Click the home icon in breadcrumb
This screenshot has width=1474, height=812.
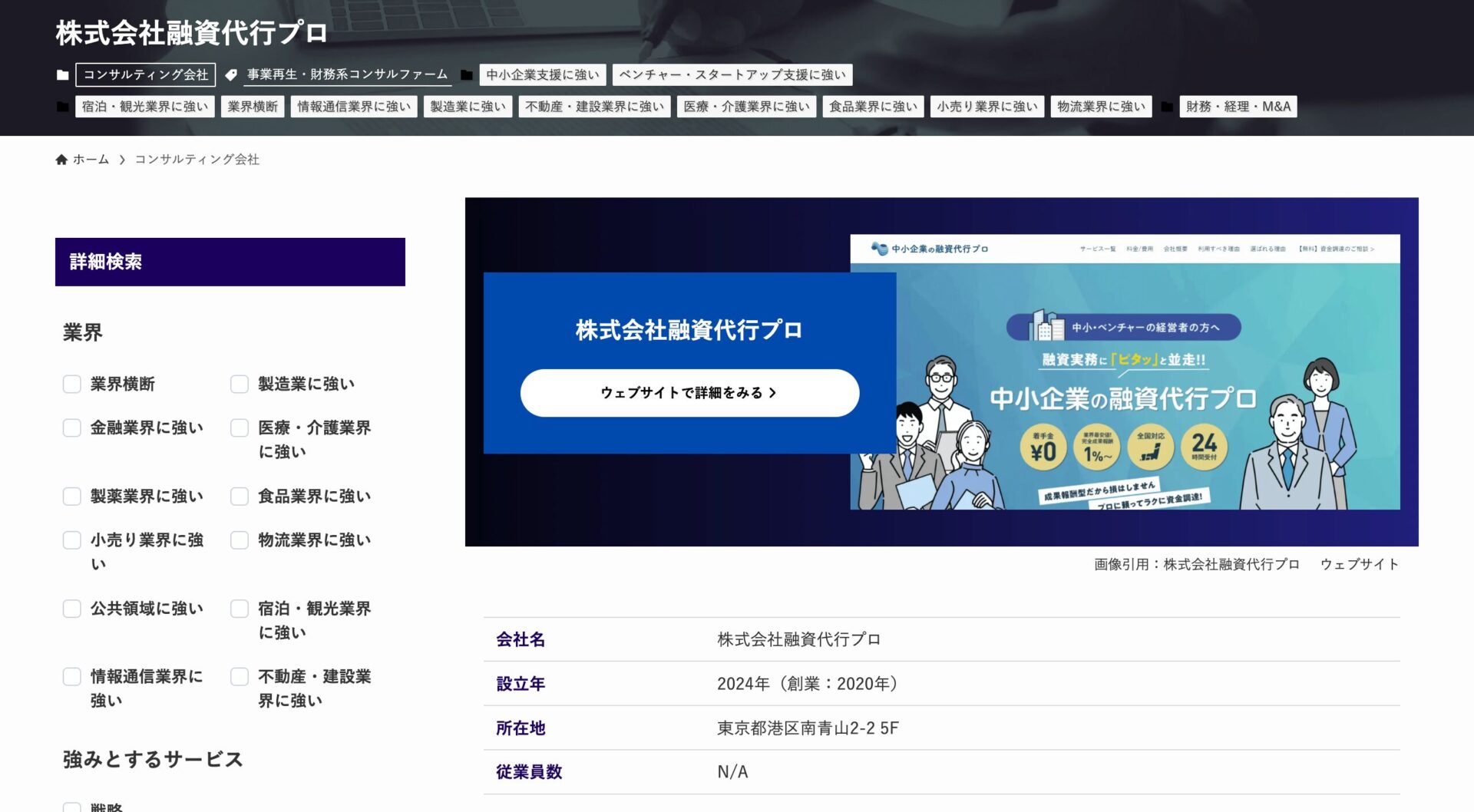pos(61,160)
